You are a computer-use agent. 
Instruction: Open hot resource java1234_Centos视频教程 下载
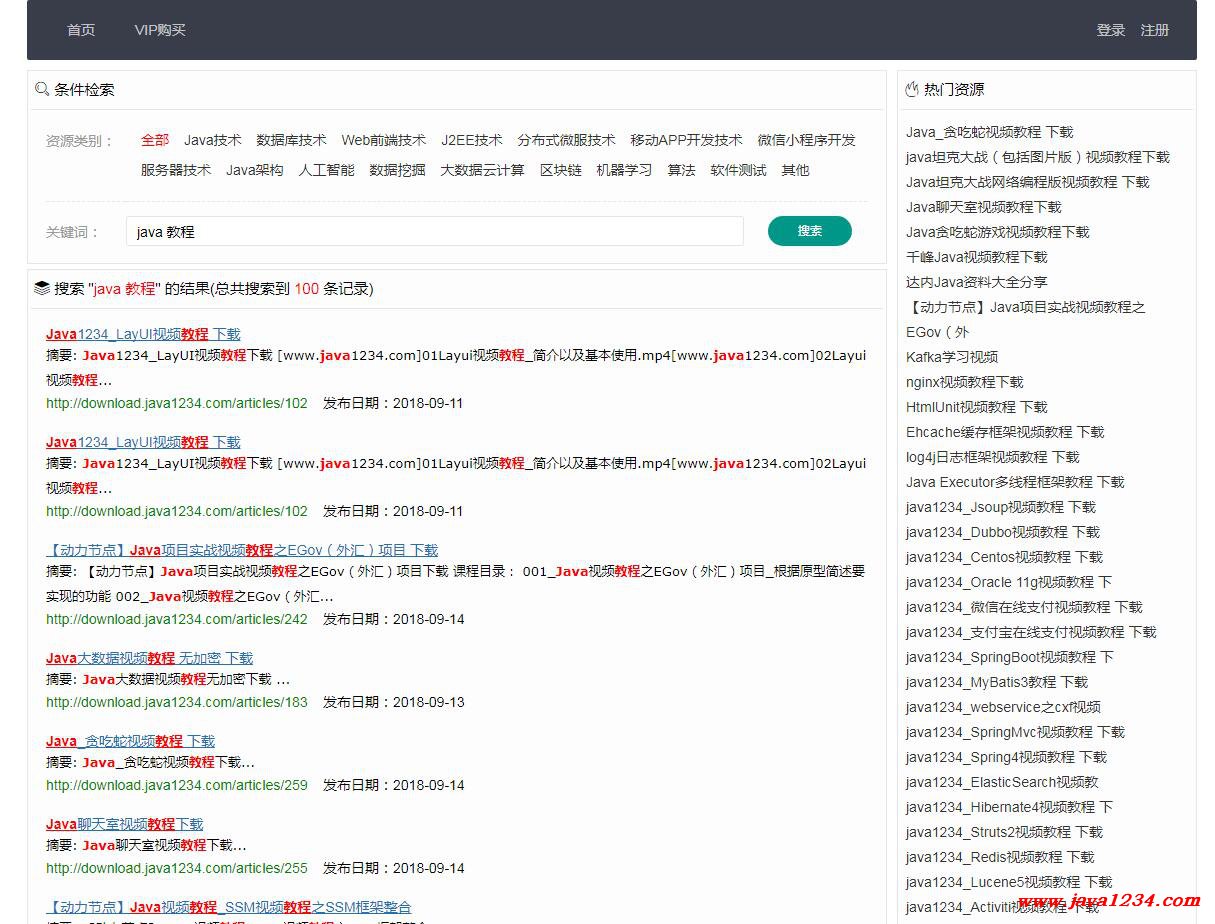(x=1005, y=557)
